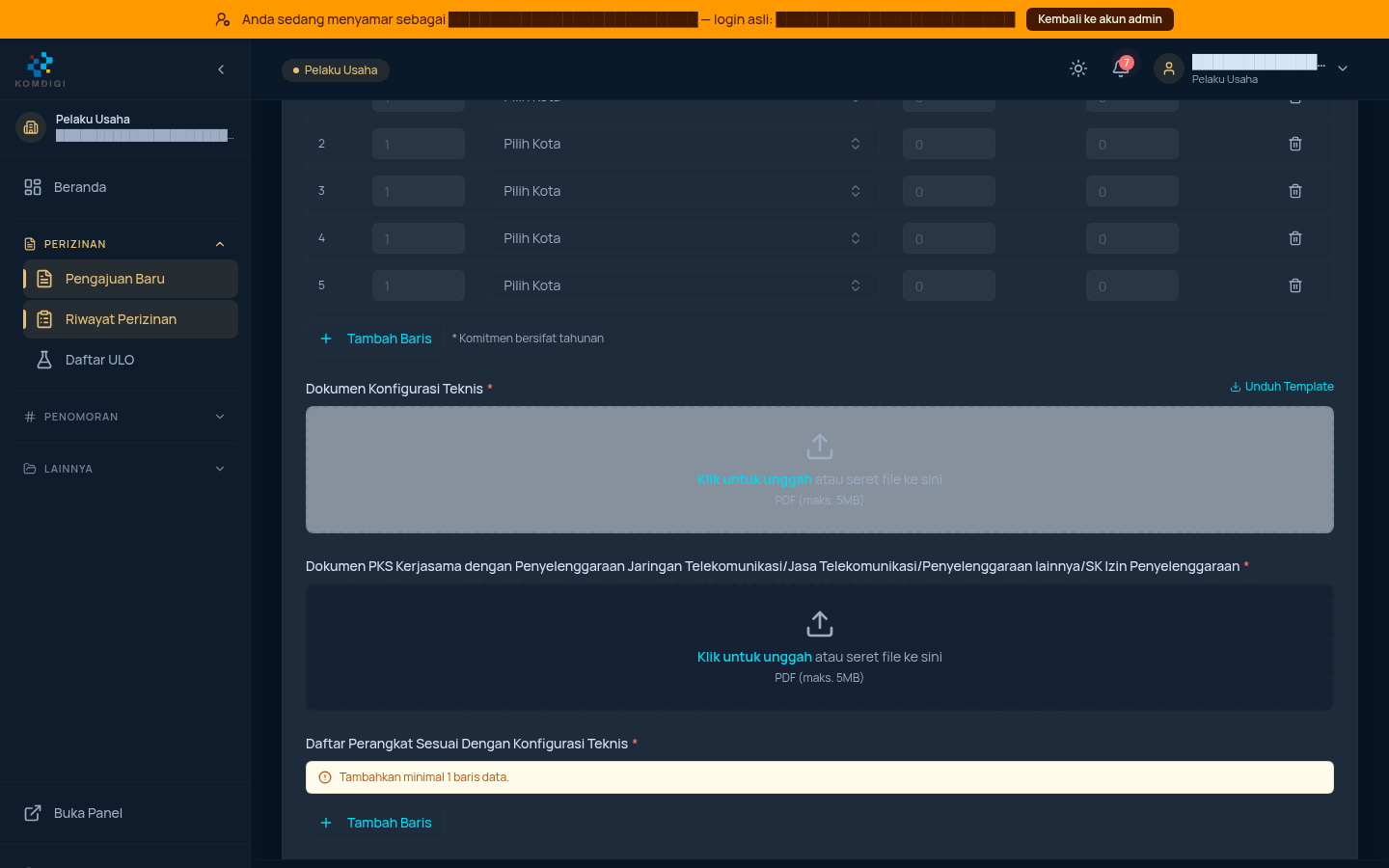Click the Beranda dashboard icon
The image size is (1389, 868).
(x=33, y=187)
